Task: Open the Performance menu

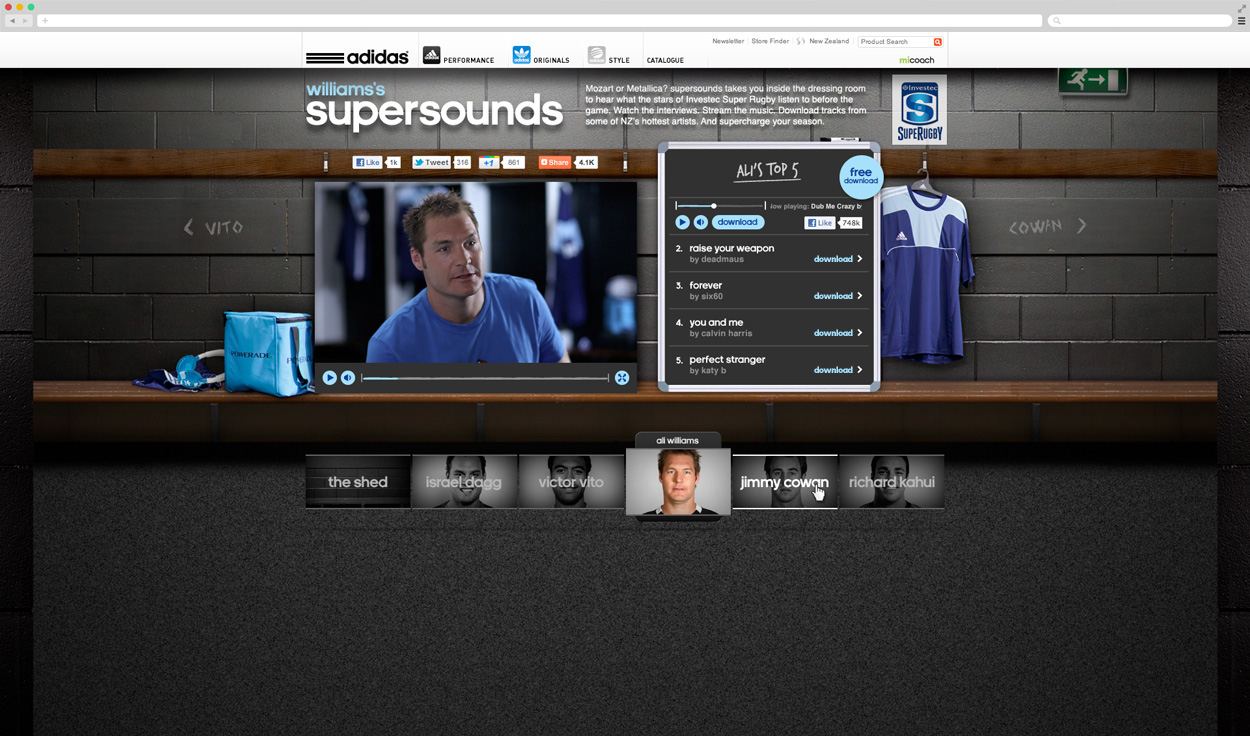Action: [469, 60]
